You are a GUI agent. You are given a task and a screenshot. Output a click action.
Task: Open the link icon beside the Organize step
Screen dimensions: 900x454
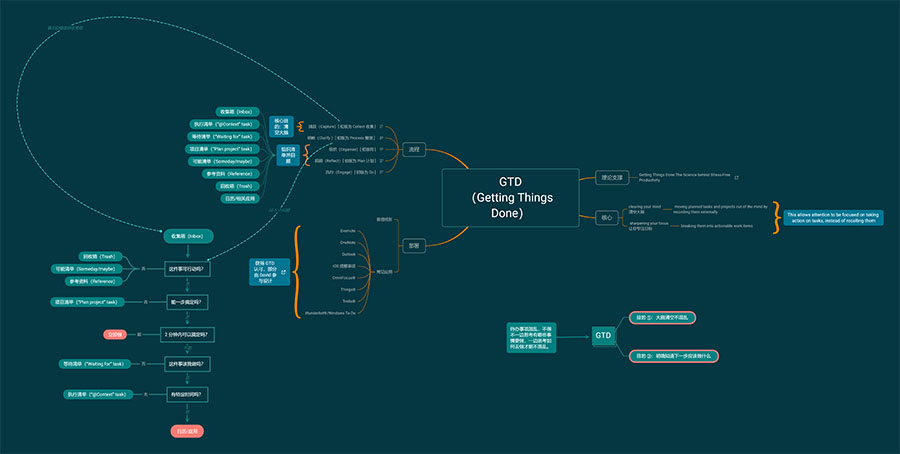(x=382, y=149)
